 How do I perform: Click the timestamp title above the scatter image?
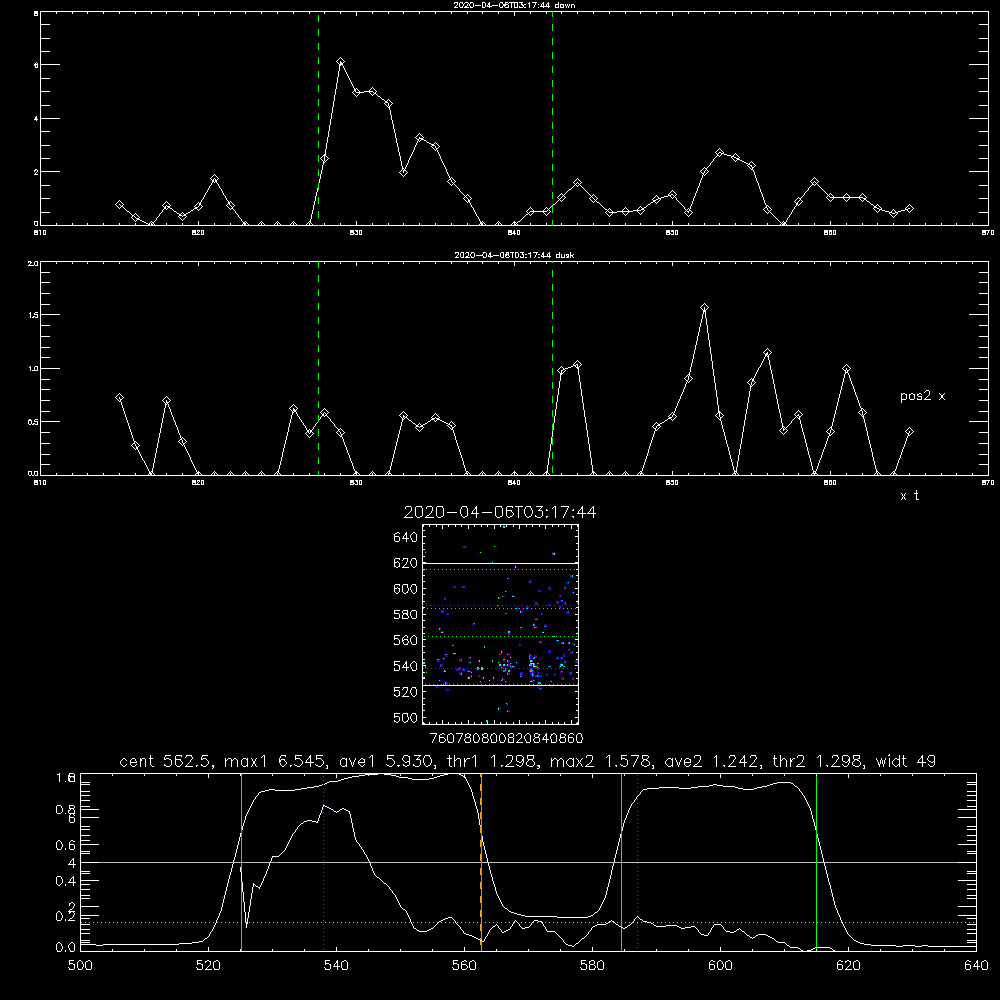(x=500, y=512)
